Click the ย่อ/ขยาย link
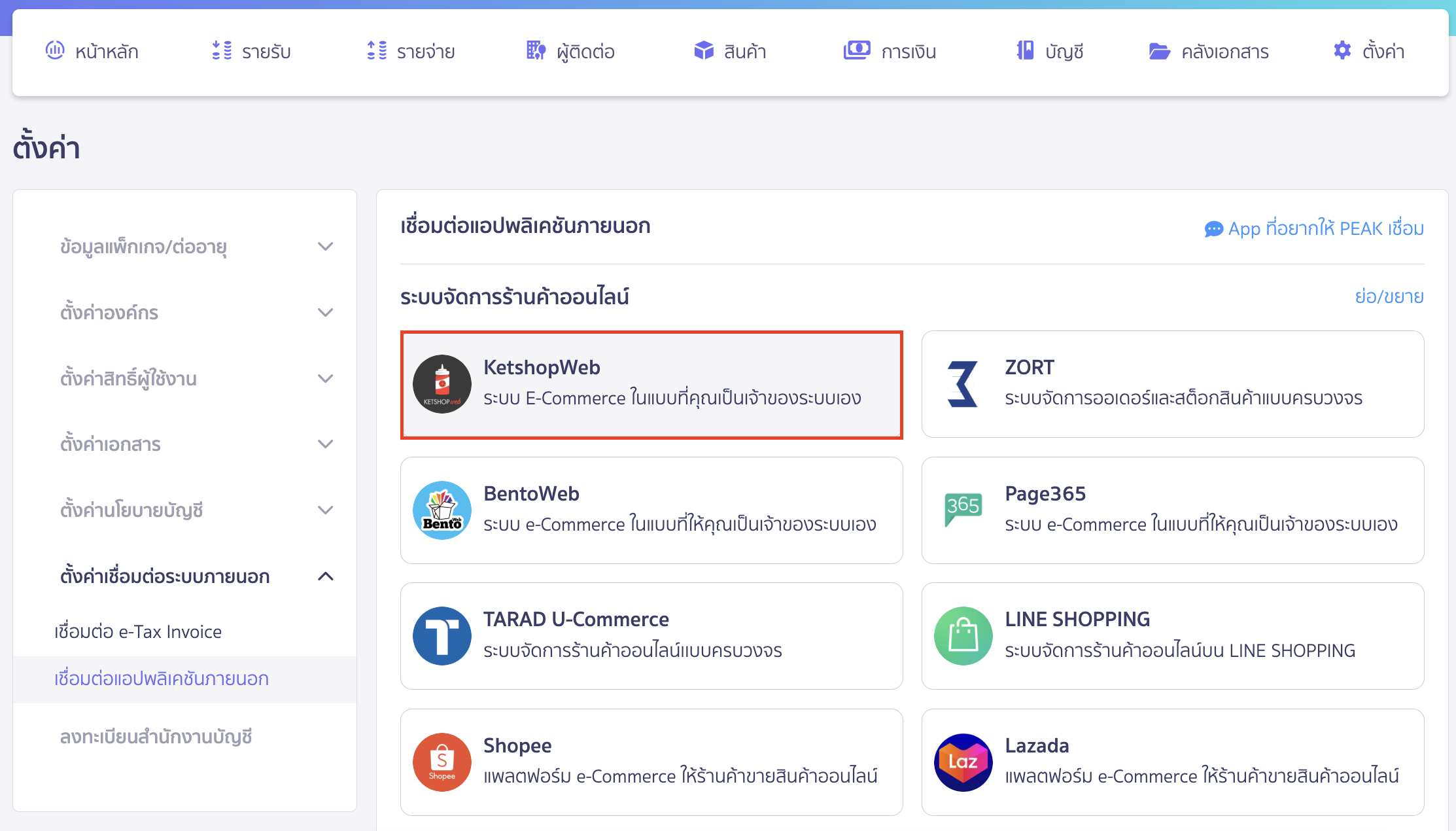This screenshot has height=831, width=1456. coord(1388,296)
